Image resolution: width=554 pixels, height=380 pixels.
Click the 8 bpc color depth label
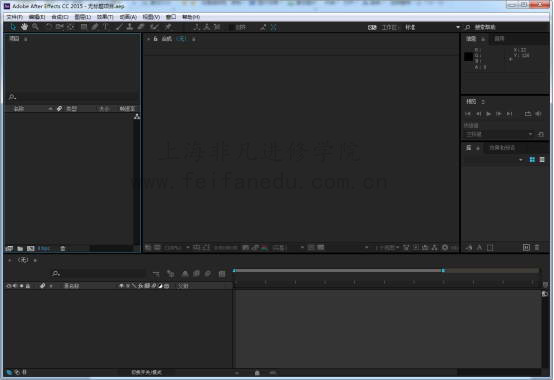point(44,249)
